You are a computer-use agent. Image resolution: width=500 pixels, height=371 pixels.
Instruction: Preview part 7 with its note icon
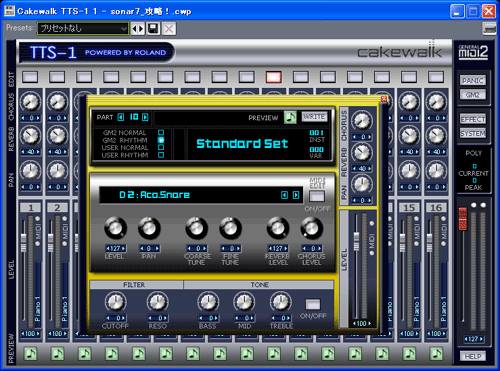coord(193,354)
